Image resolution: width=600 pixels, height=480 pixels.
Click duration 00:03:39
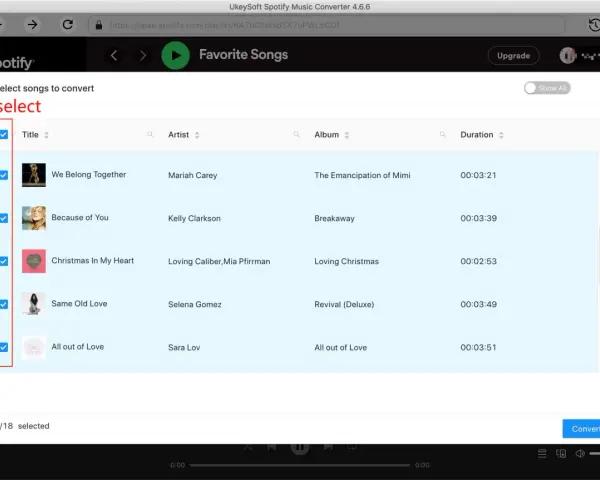tap(479, 218)
